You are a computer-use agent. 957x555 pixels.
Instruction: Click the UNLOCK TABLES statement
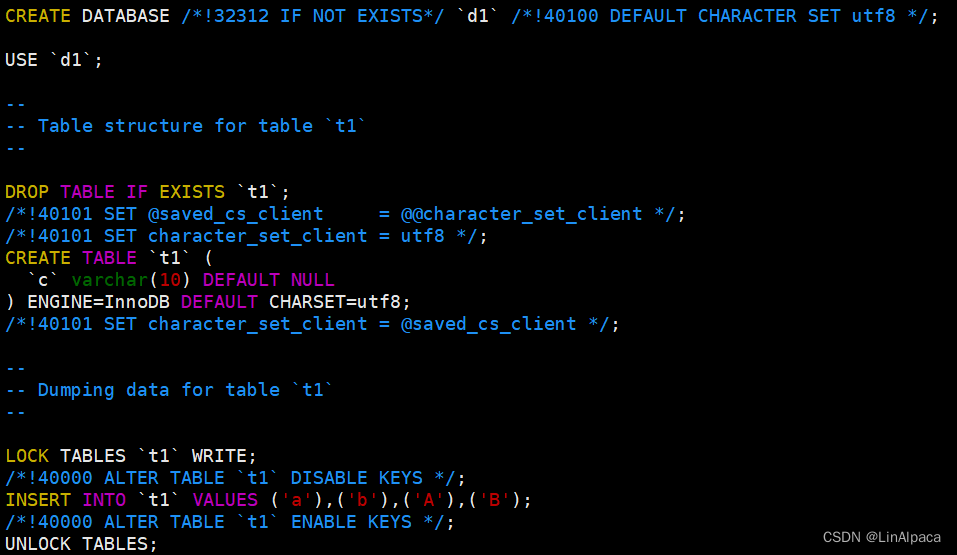click(x=81, y=543)
